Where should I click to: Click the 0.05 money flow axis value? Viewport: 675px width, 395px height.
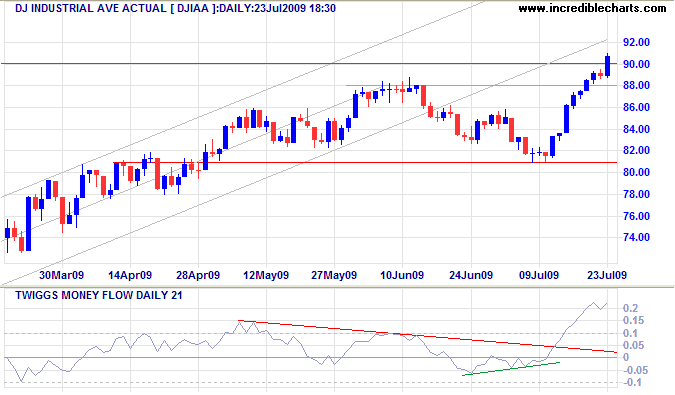633,345
